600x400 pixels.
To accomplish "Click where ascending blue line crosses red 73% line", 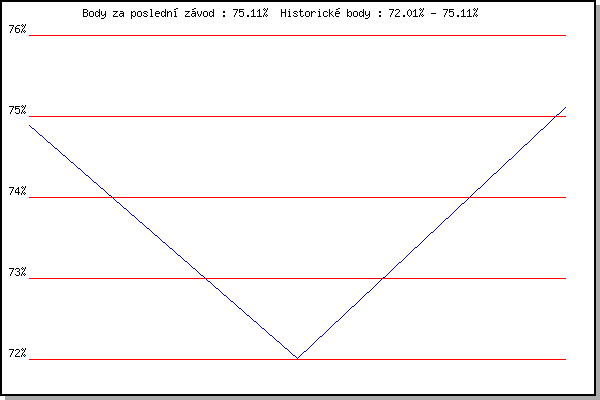I will (x=382, y=278).
